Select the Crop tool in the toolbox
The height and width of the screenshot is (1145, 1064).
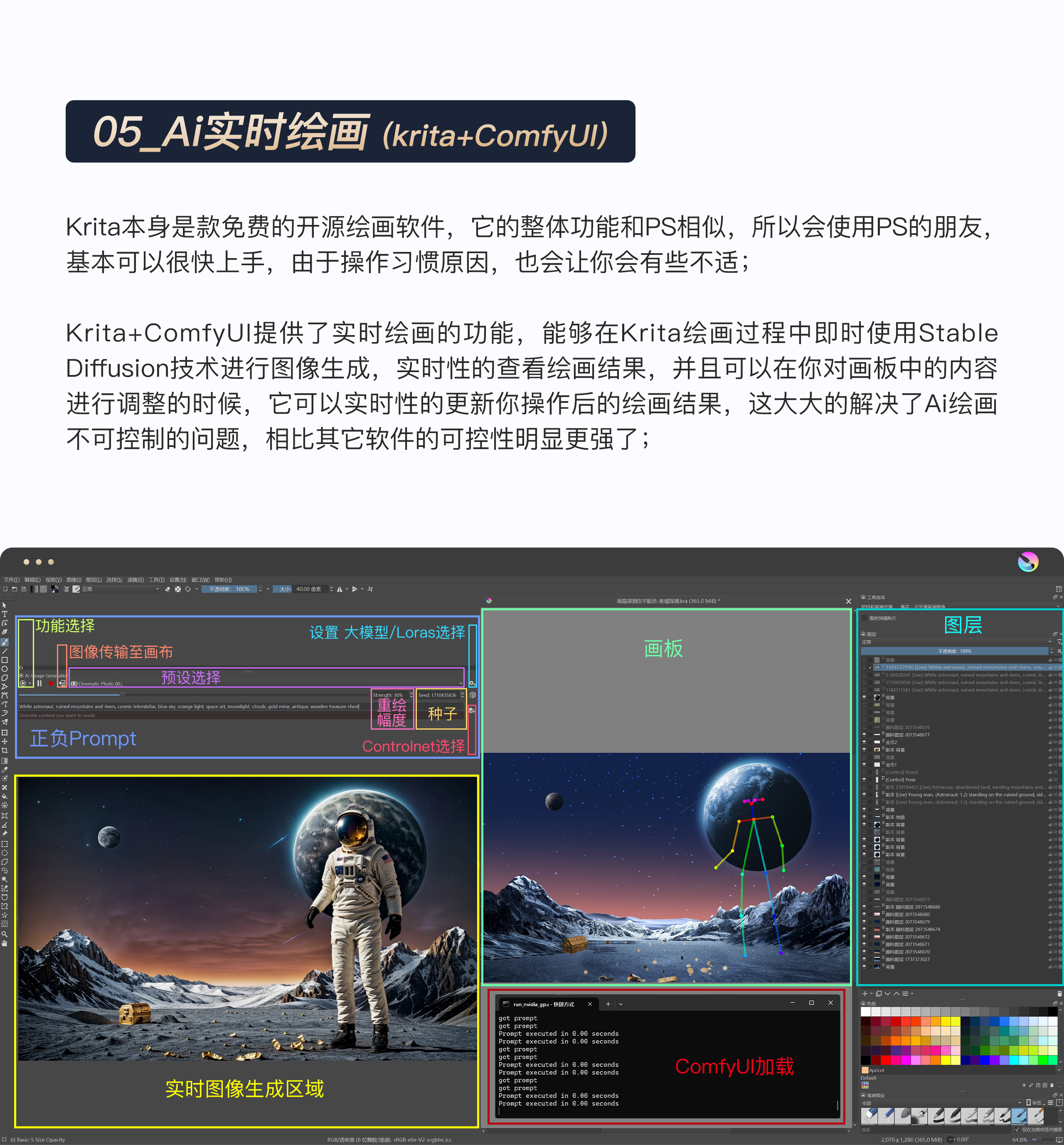click(x=5, y=750)
